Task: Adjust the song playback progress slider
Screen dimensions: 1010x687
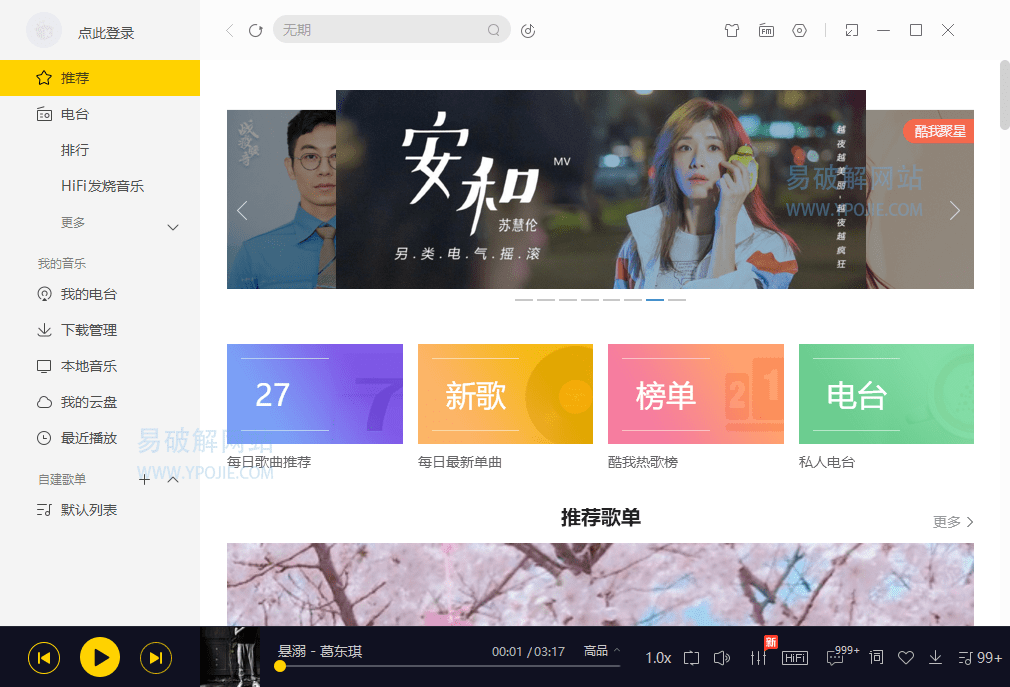Action: pos(400,667)
